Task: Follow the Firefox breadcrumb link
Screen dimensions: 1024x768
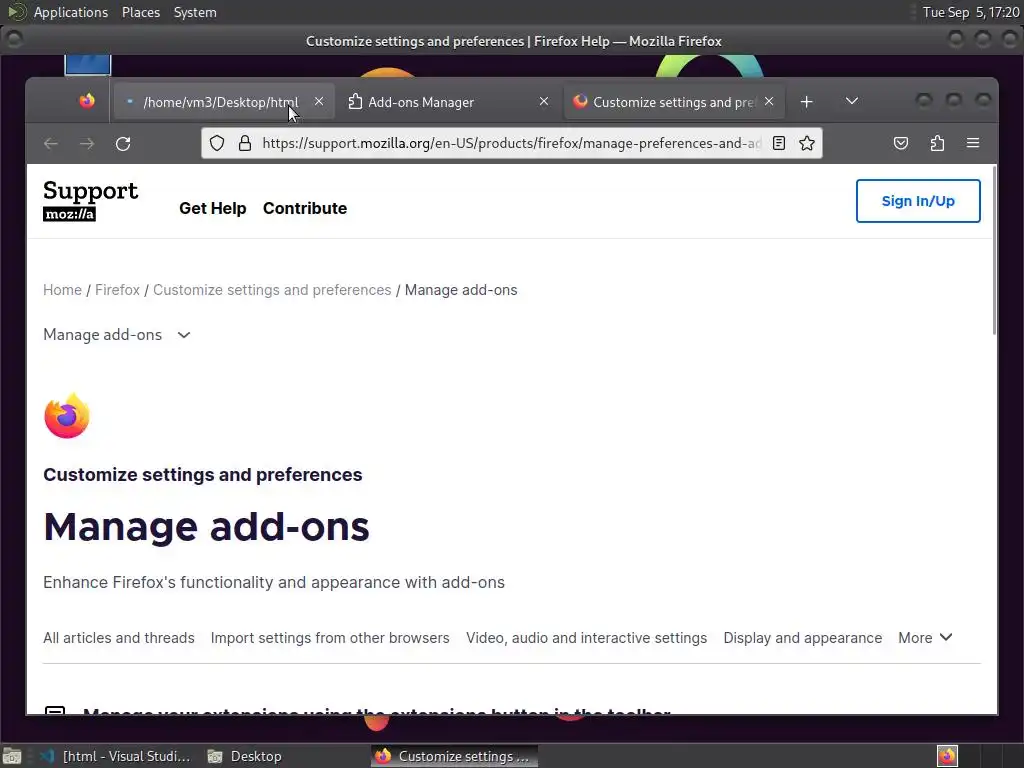Action: 117,290
